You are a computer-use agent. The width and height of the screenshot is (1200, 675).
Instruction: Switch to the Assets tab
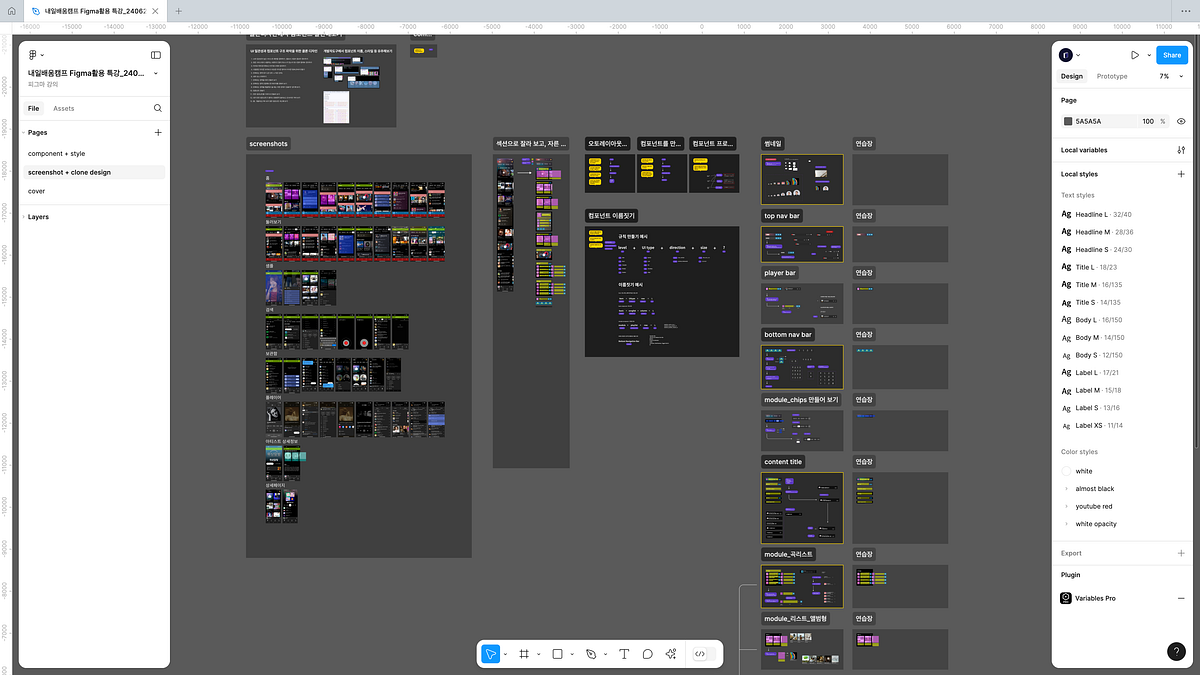64,108
